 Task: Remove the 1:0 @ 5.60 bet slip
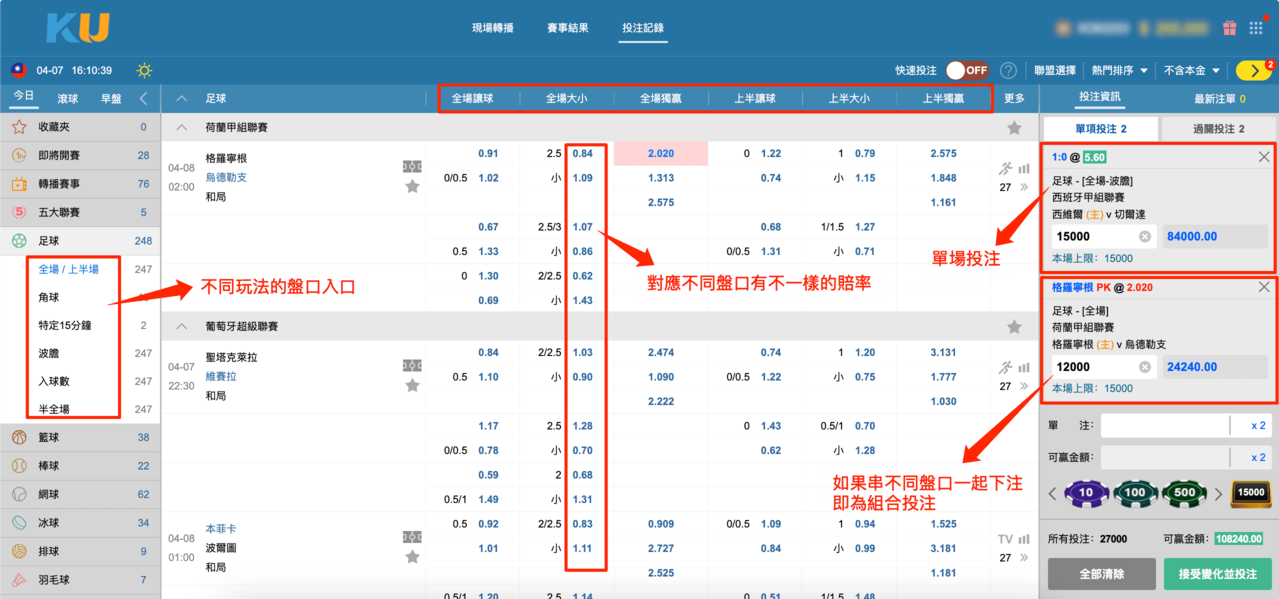pos(1264,157)
